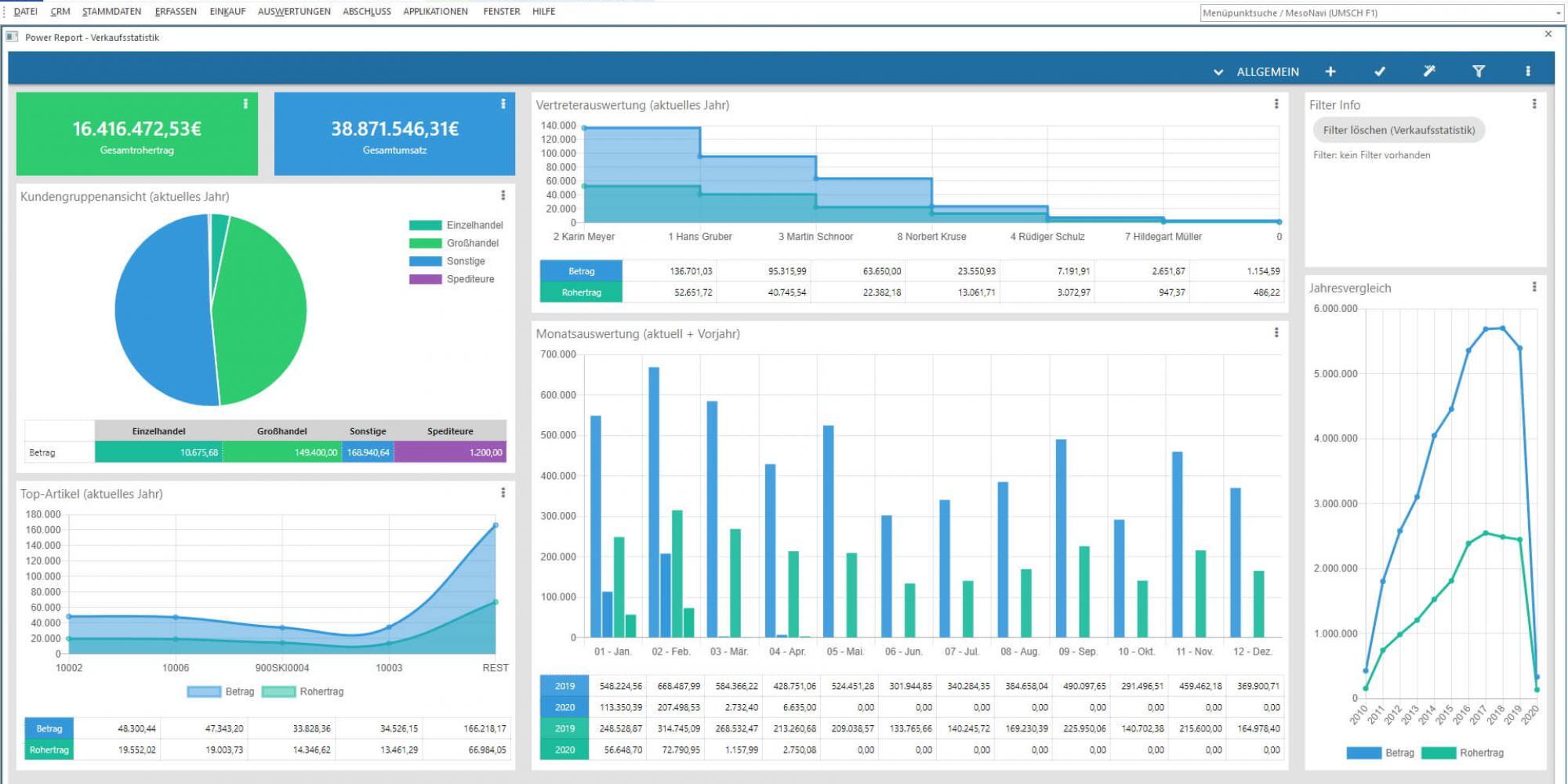This screenshot has height=784, width=1568.
Task: Open the APPLIKATIONEN menu
Action: 435,12
